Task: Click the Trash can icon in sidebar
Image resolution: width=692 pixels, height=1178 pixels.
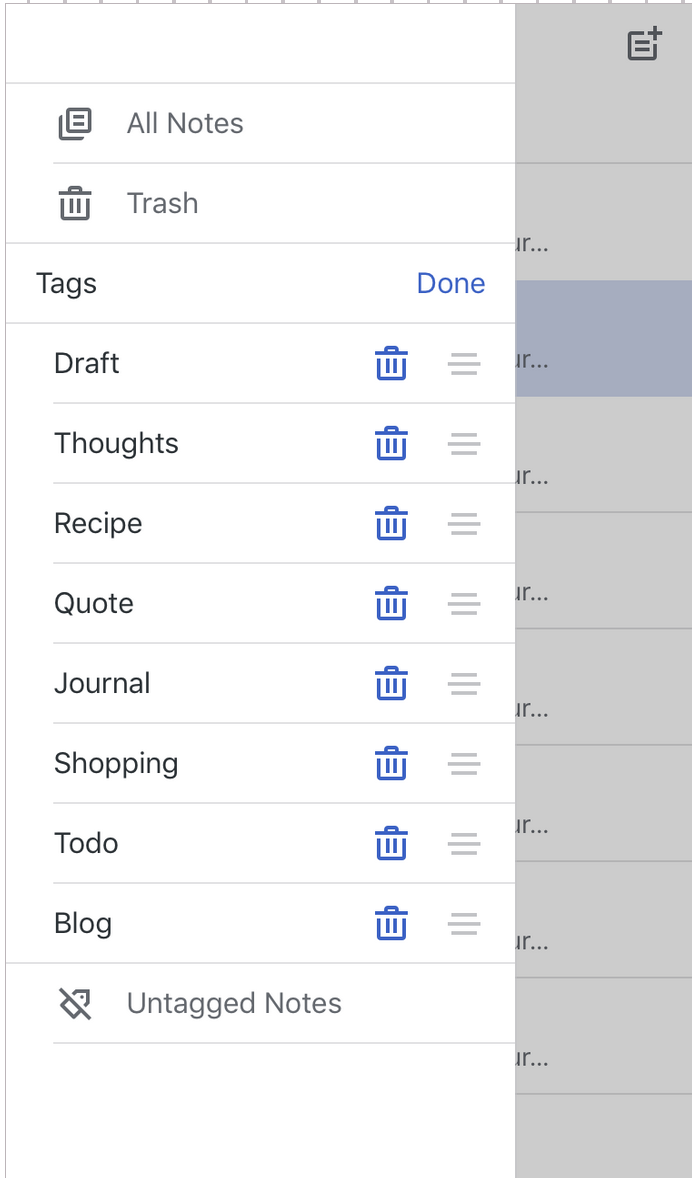Action: point(75,203)
